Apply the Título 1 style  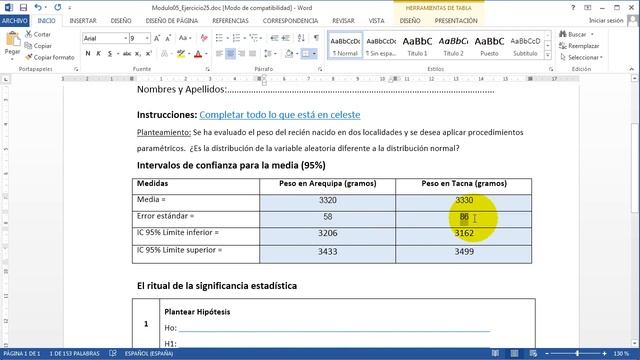coord(417,46)
